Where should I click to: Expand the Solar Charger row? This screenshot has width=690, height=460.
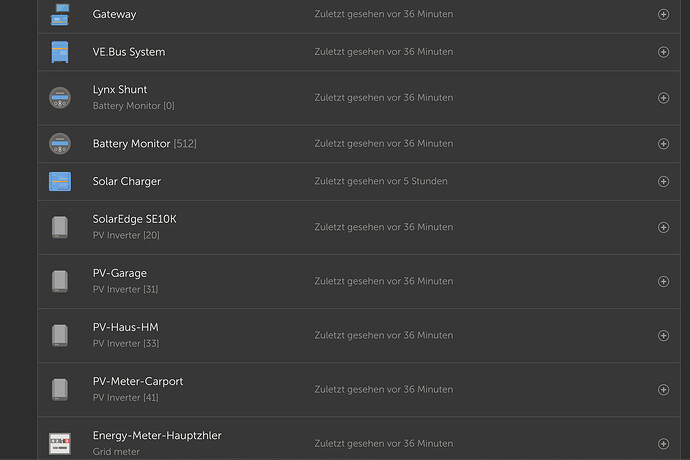664,181
